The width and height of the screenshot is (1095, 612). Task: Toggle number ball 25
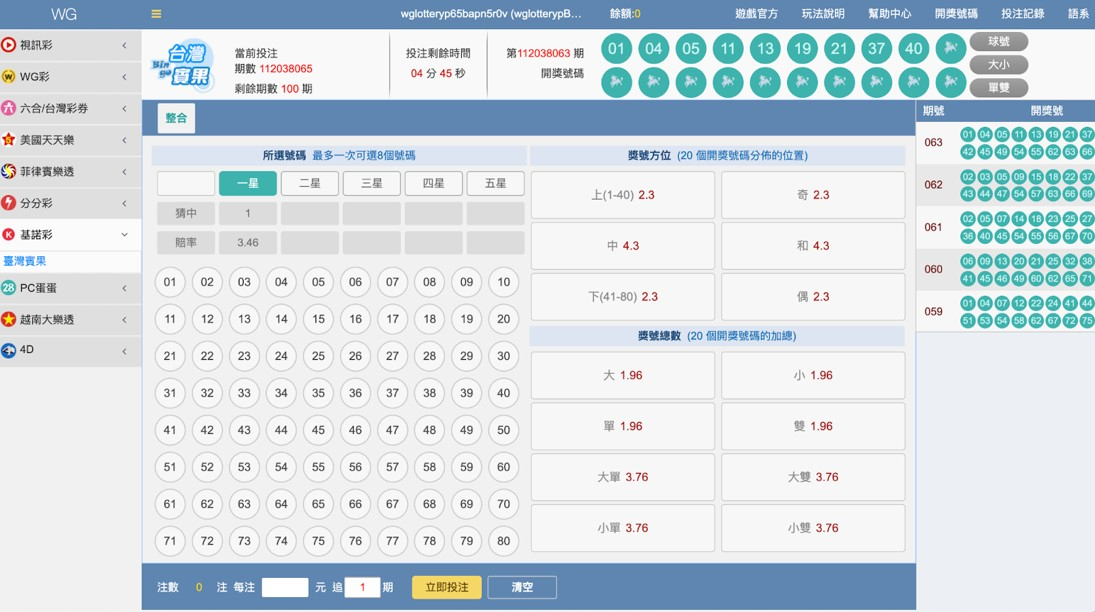coord(318,356)
